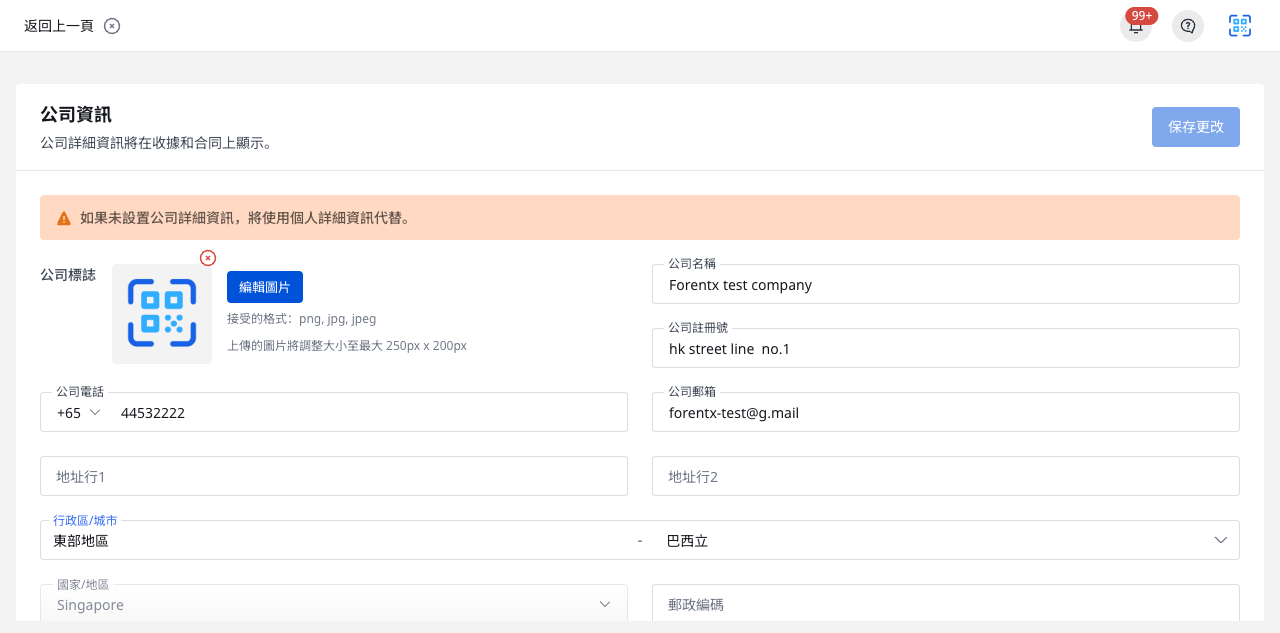Click the 公司標誌 label

[68, 274]
